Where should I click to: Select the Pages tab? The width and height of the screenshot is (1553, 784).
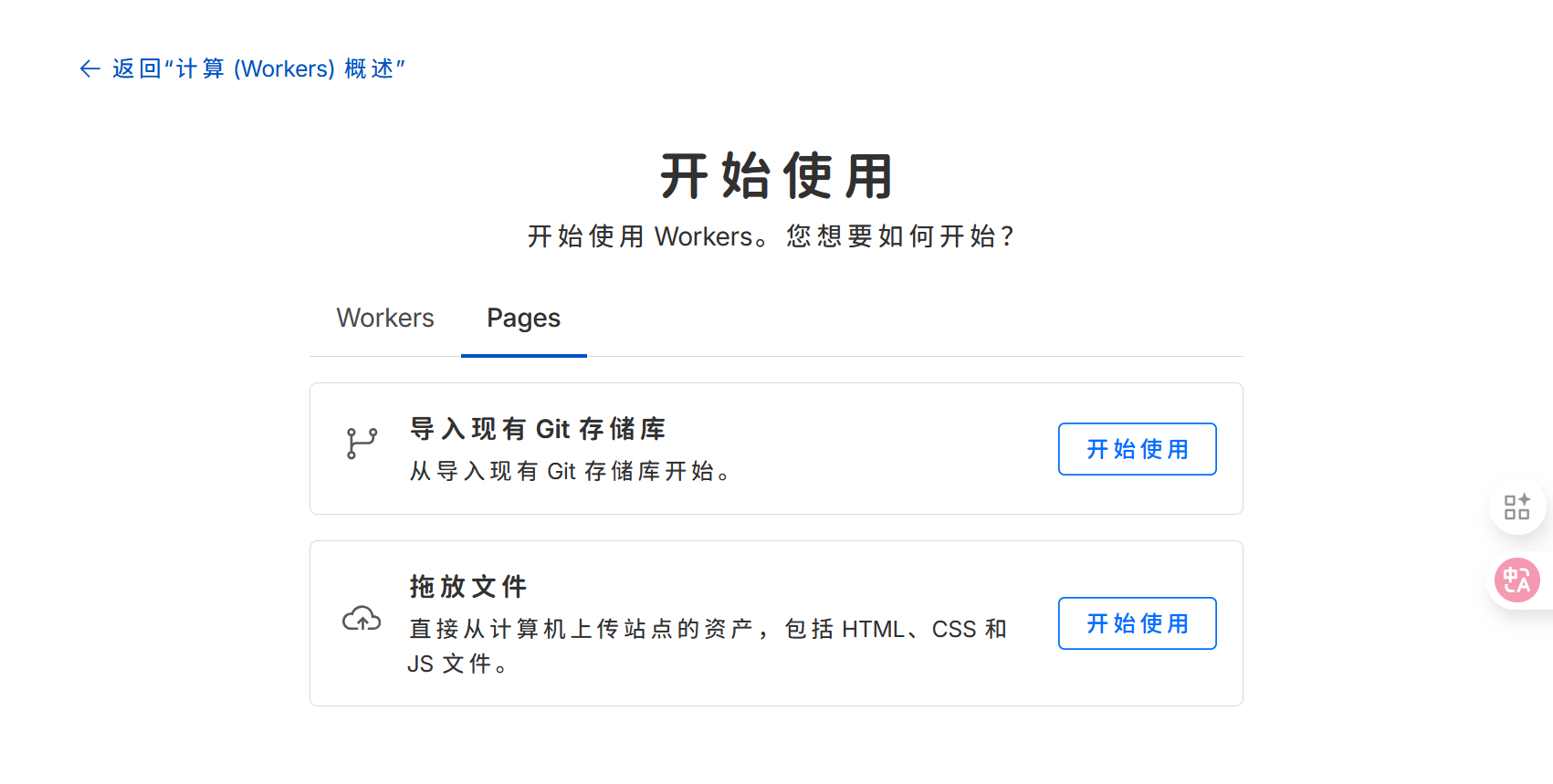click(x=523, y=318)
